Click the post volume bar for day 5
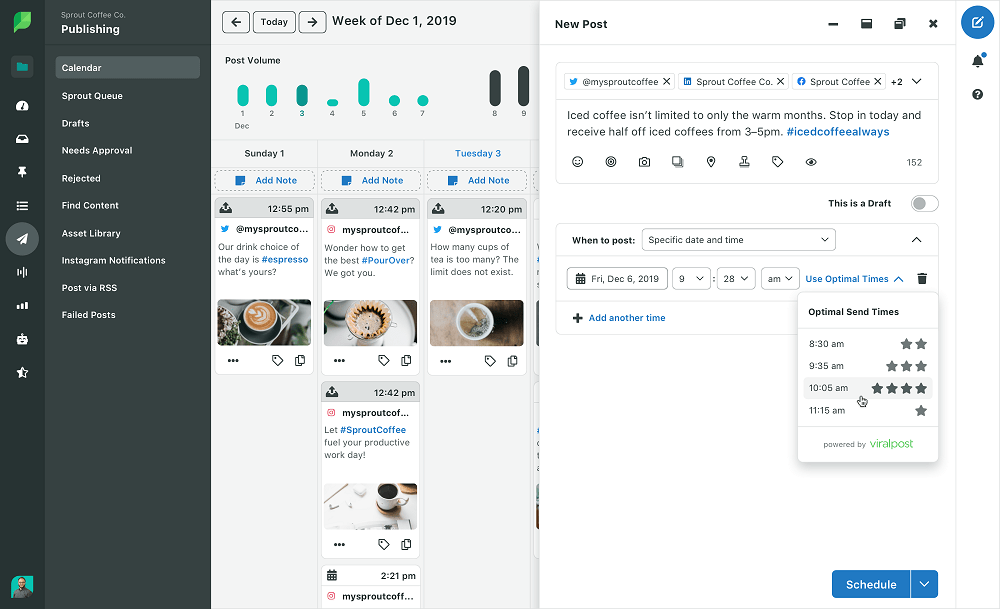This screenshot has height=609, width=1000. (x=364, y=92)
